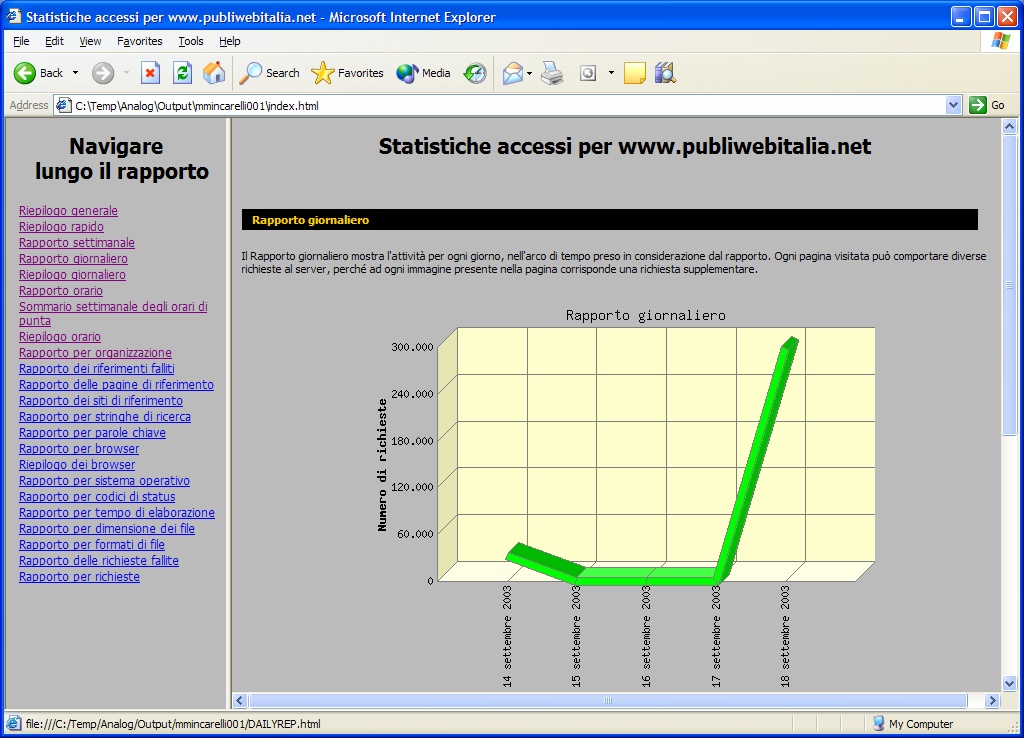This screenshot has height=738, width=1024.
Task: Show browsing History
Action: click(x=475, y=73)
